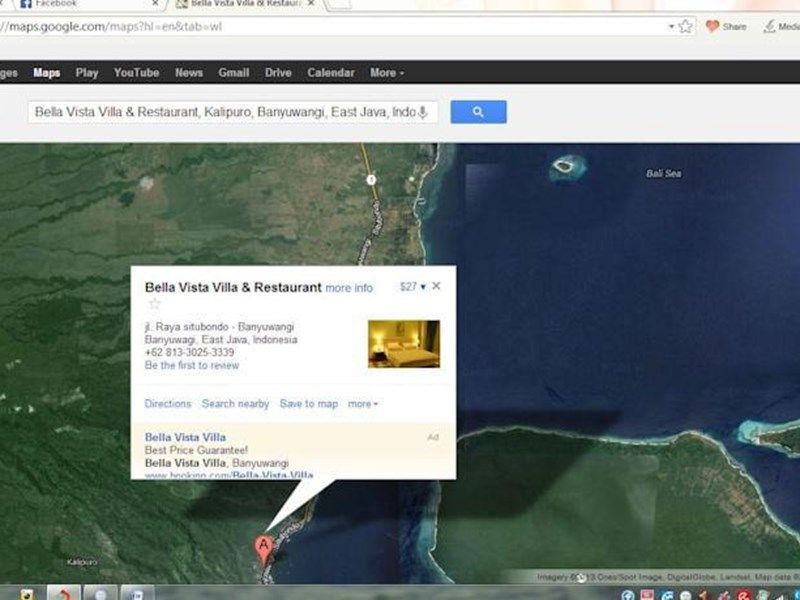Open Maps in the black navigation bar
This screenshot has height=600, width=800.
46,72
